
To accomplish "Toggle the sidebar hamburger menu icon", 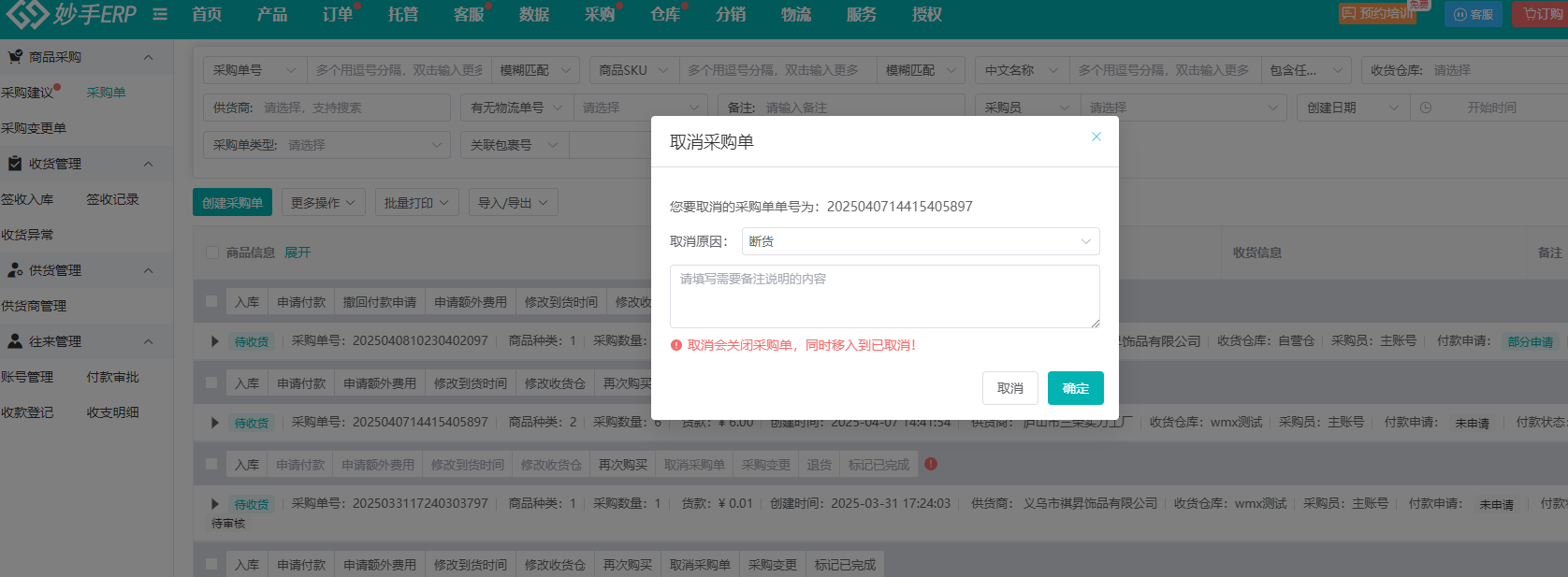I will (x=160, y=15).
